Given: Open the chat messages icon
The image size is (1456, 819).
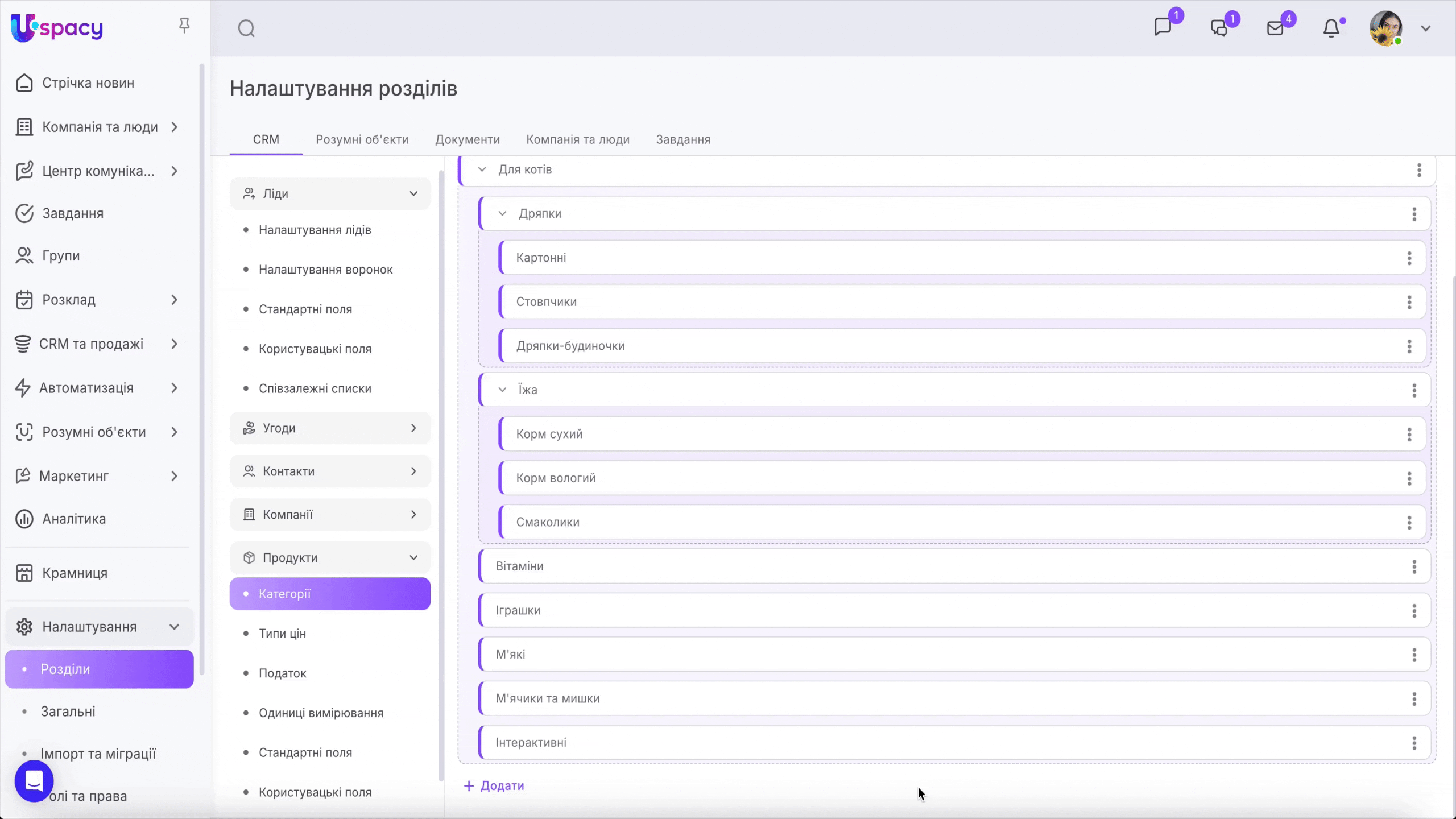Looking at the screenshot, I should coord(1163,27).
